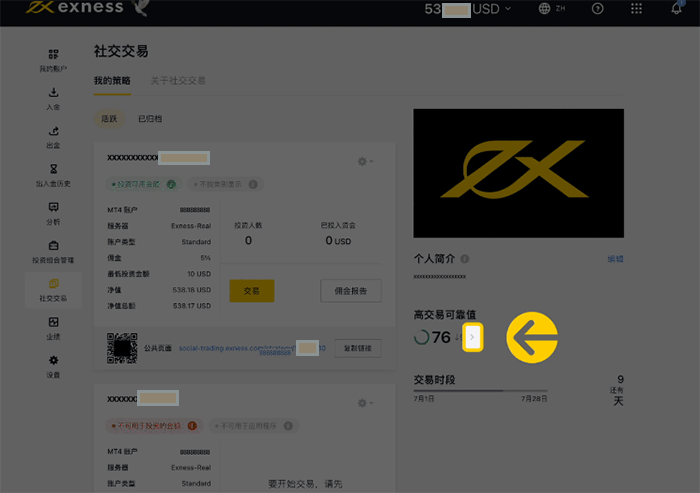Open 出入金历史 transaction history
Screen dimensions: 700x493
(x=54, y=175)
